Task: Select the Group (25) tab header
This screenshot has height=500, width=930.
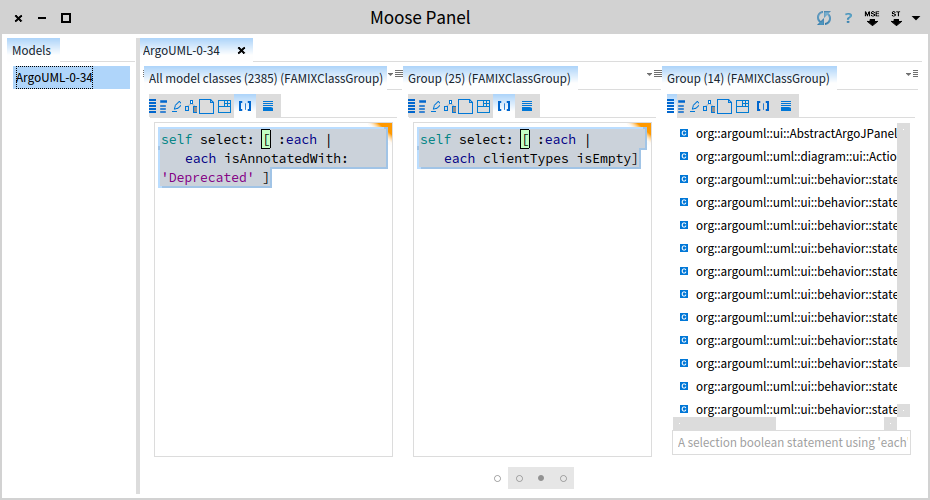Action: tap(489, 78)
